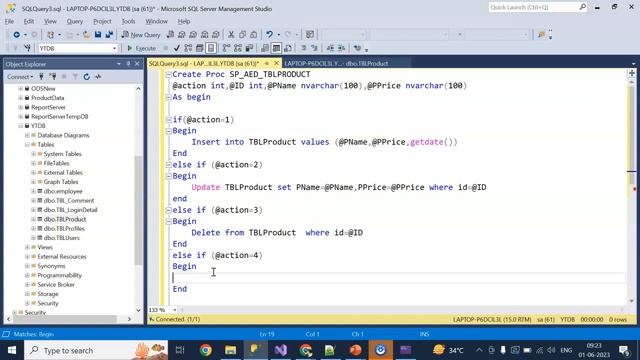
Task: Click the Save All icon
Action: pyautogui.click(x=109, y=35)
